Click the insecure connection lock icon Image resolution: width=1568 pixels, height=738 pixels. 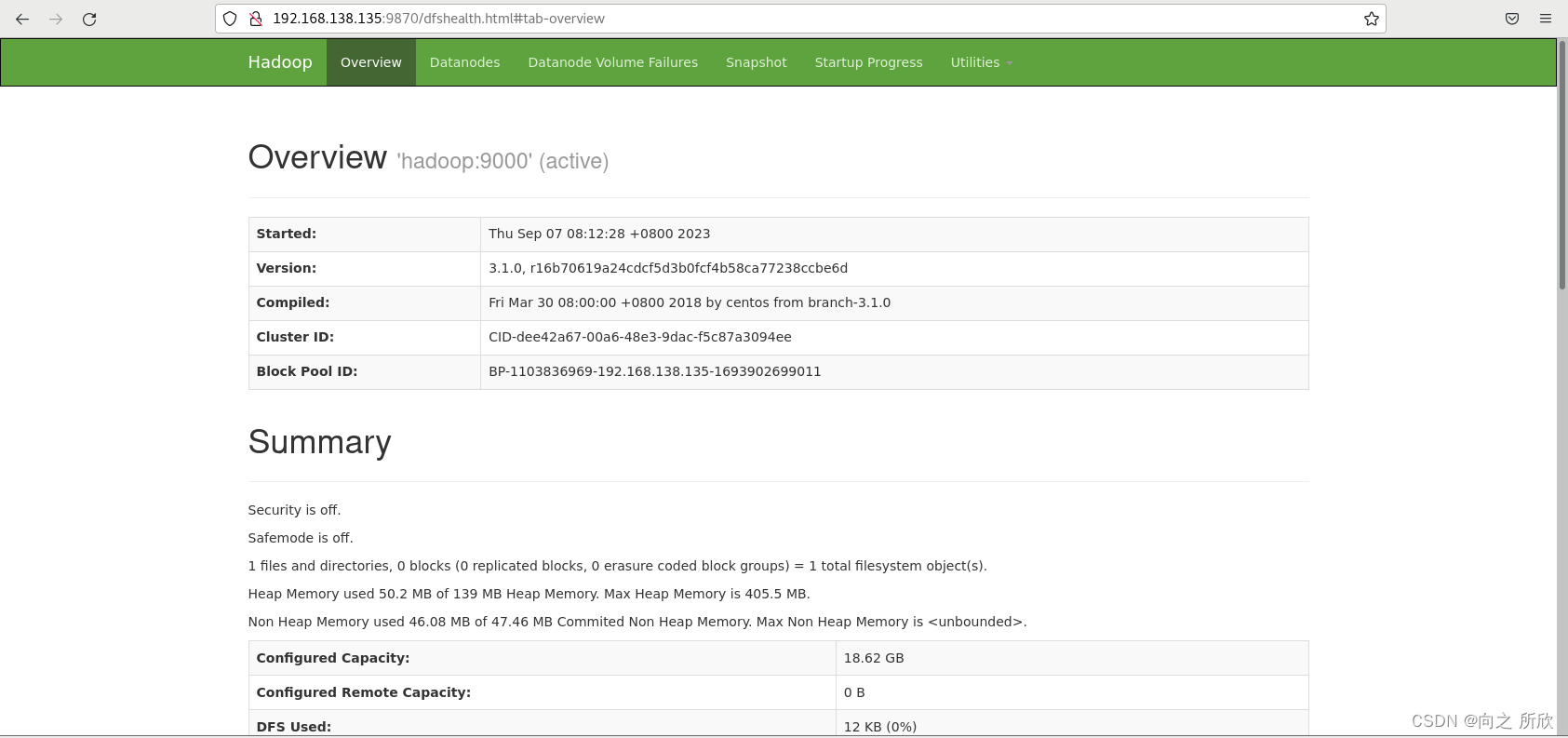tap(255, 19)
